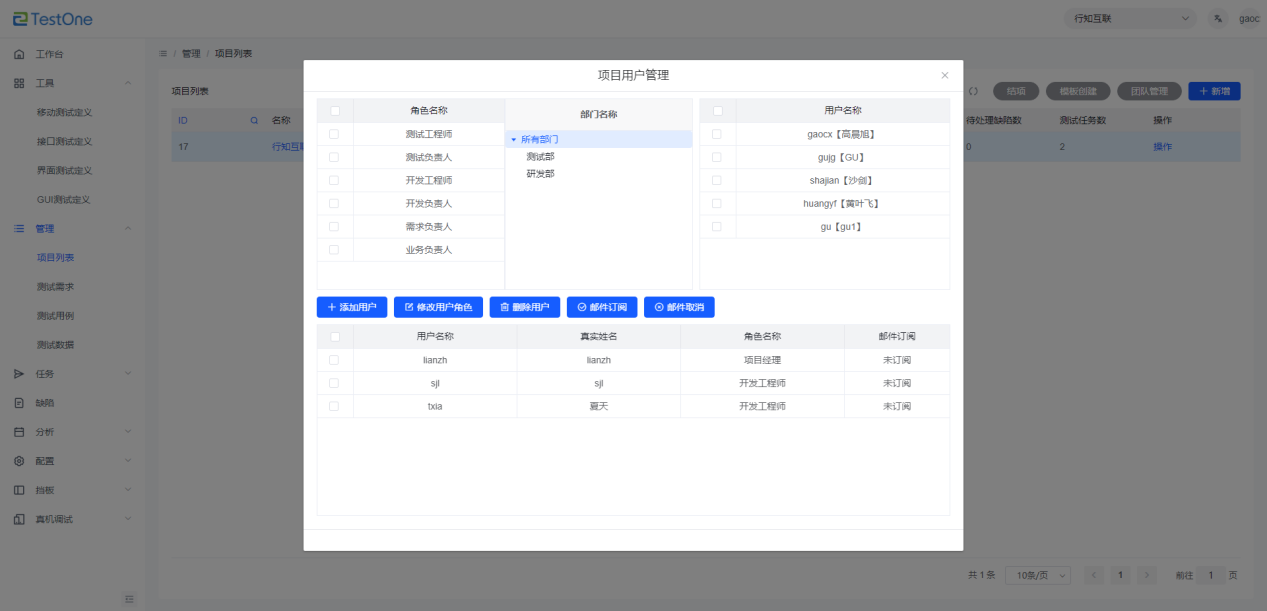The width and height of the screenshot is (1267, 611).
Task: Click the 工作台 home icon in sidebar
Action: point(19,54)
